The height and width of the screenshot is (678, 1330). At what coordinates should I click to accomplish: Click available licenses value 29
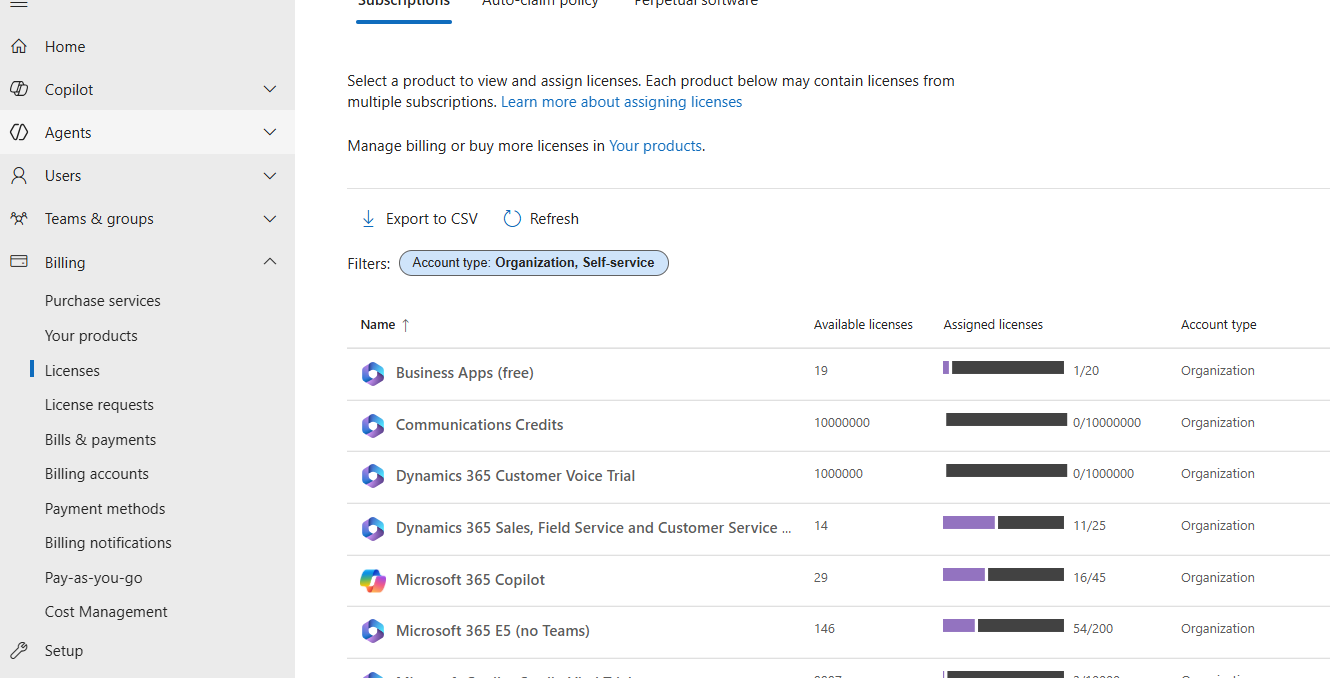(821, 578)
